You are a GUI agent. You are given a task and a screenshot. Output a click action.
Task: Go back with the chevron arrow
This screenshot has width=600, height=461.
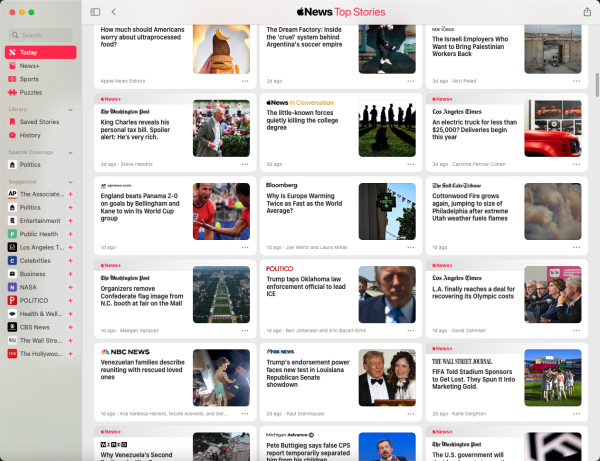pos(114,12)
